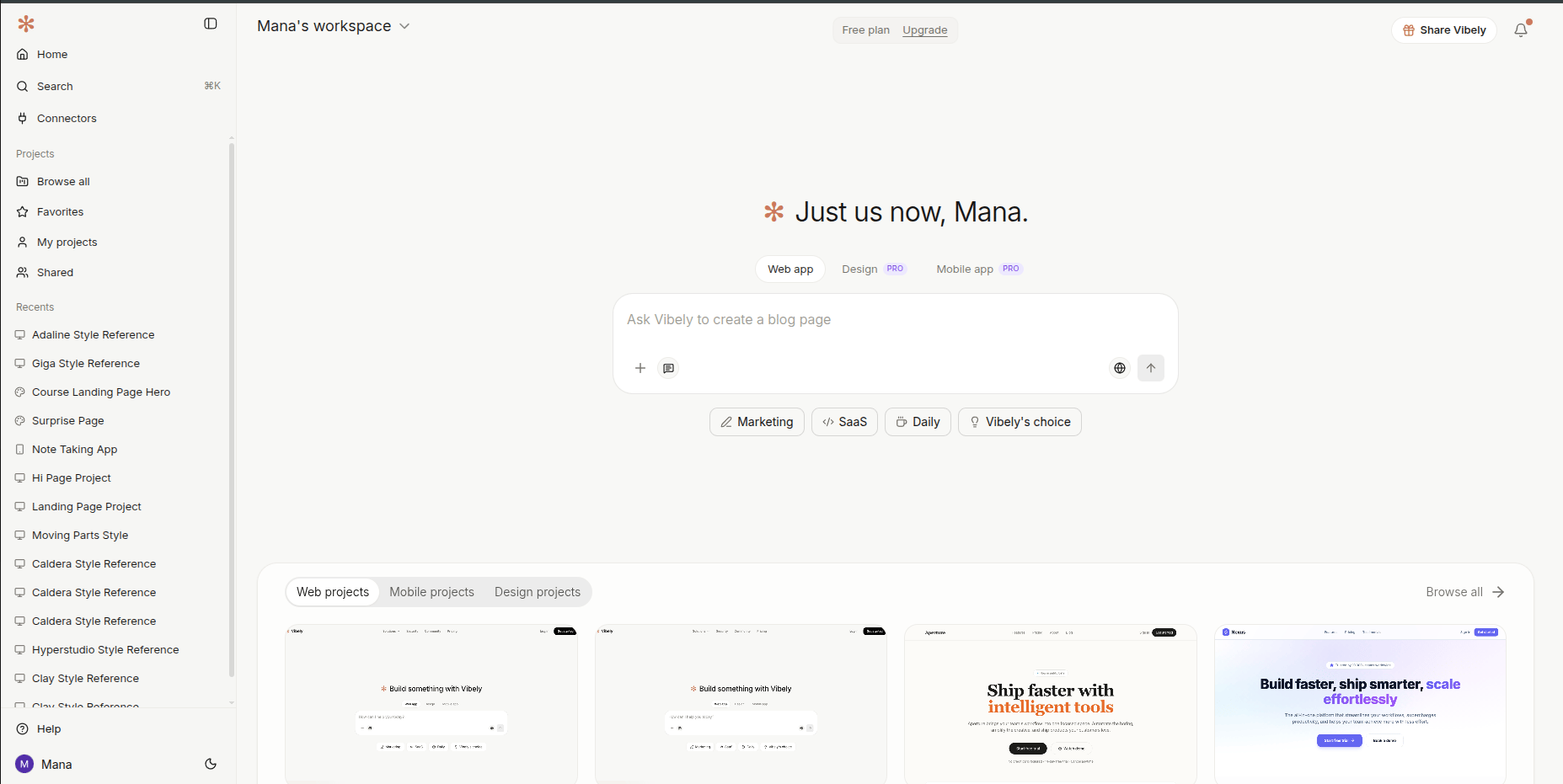Select the Design PRO mode tab
1563x784 pixels.
[873, 269]
